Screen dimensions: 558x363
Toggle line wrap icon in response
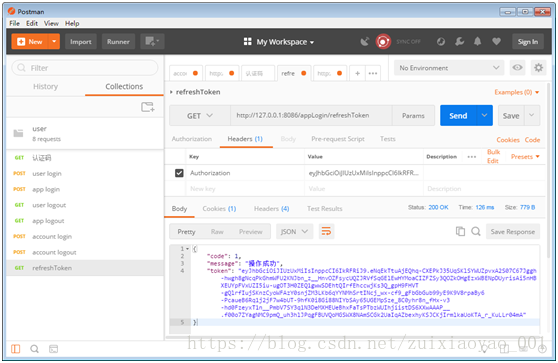click(326, 232)
